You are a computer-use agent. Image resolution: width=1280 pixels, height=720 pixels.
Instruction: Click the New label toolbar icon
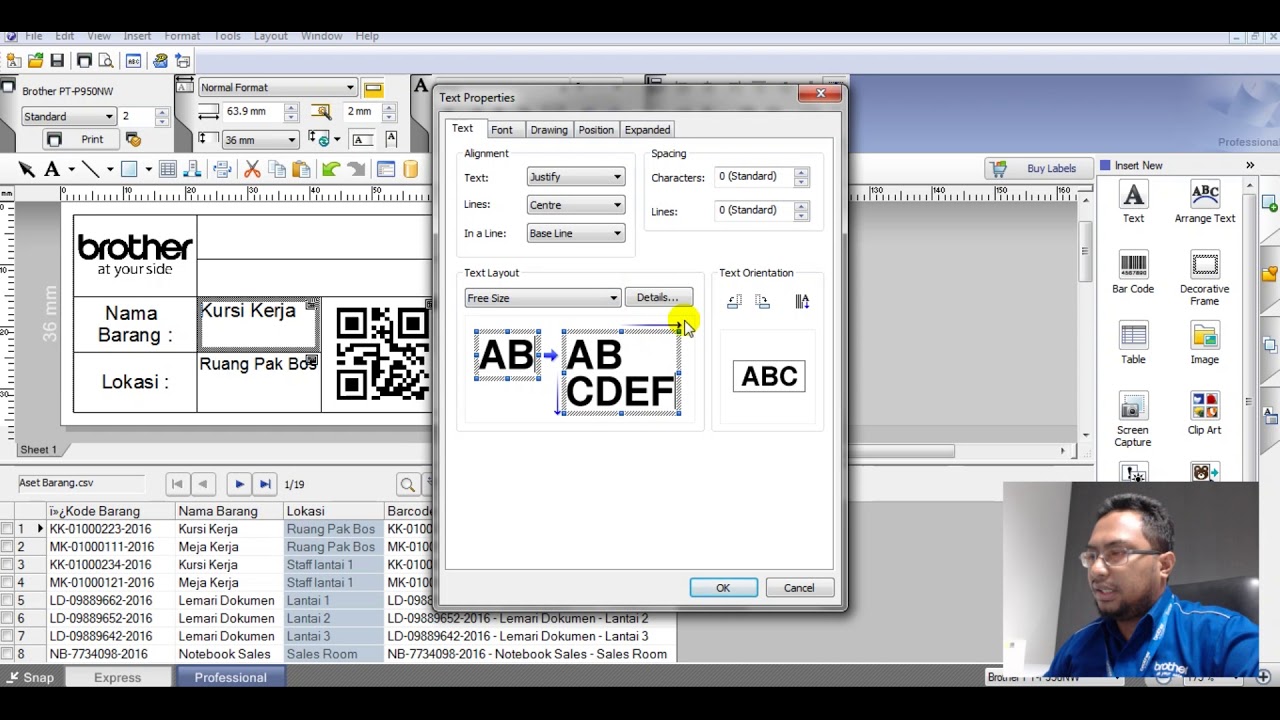point(14,61)
